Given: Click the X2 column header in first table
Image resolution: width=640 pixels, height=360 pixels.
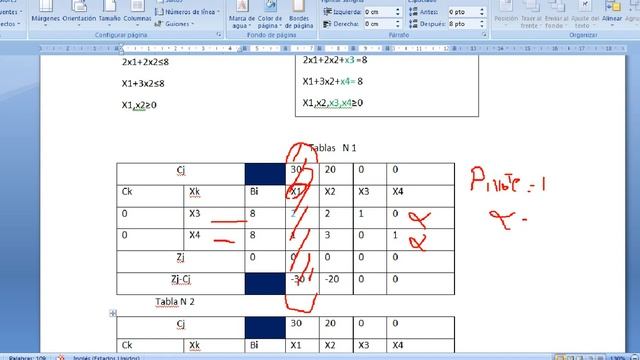Looking at the screenshot, I should pyautogui.click(x=336, y=196).
